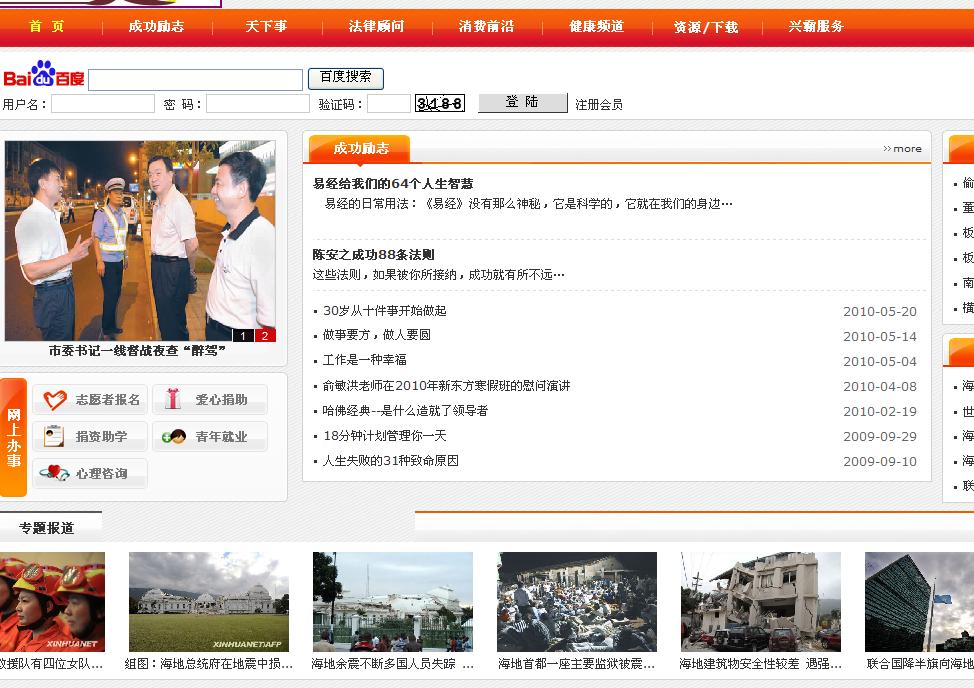Open 爱心捐助 gift icon button
The height and width of the screenshot is (688, 974).
[210, 399]
